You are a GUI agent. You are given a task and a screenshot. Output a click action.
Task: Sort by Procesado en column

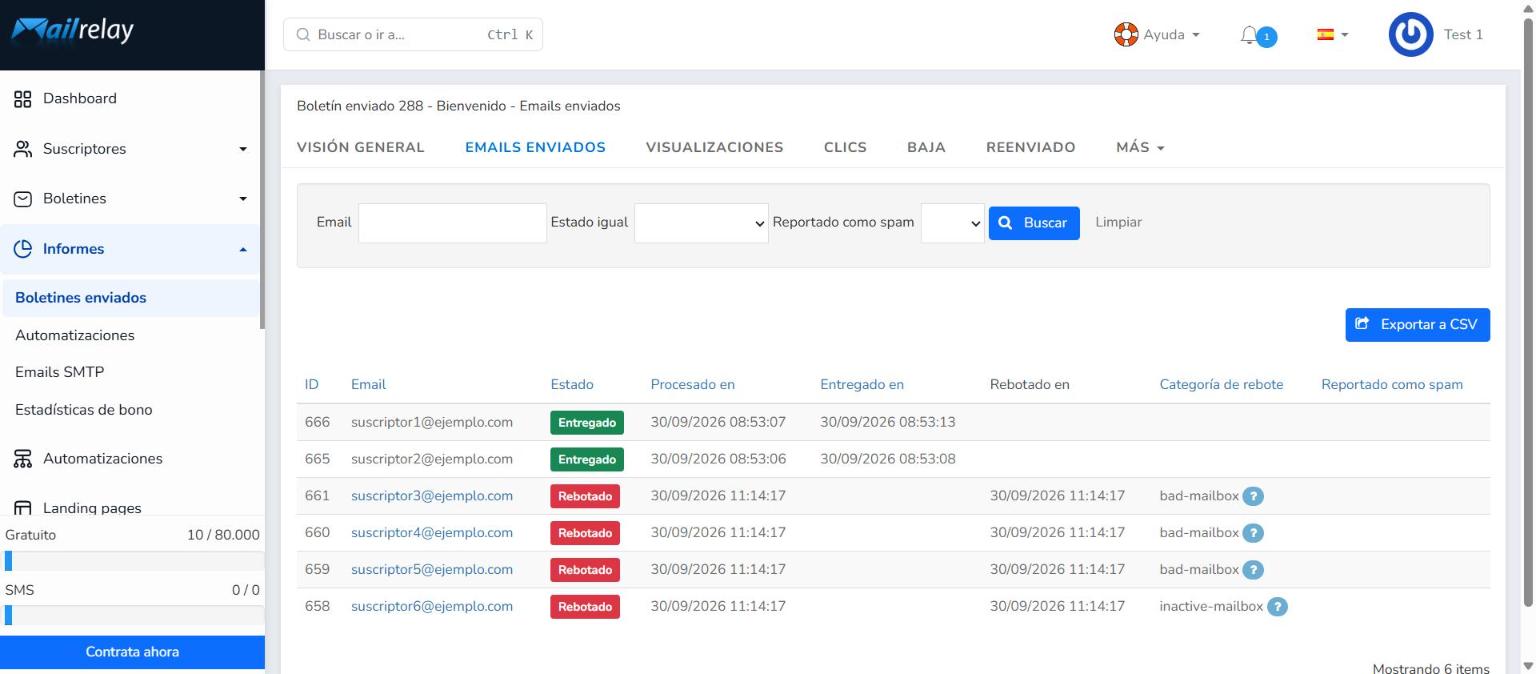[x=693, y=384]
